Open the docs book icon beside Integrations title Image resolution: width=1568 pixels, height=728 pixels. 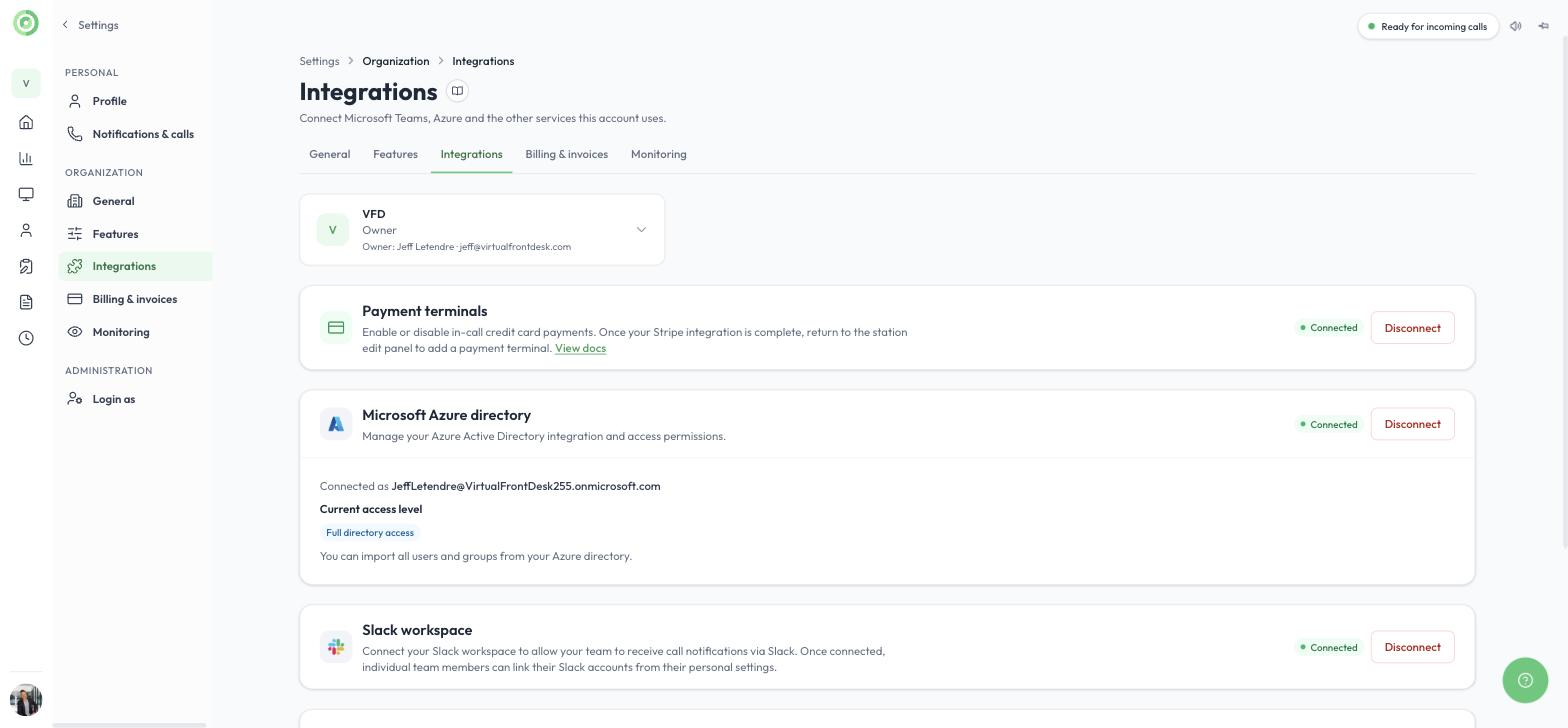(457, 91)
